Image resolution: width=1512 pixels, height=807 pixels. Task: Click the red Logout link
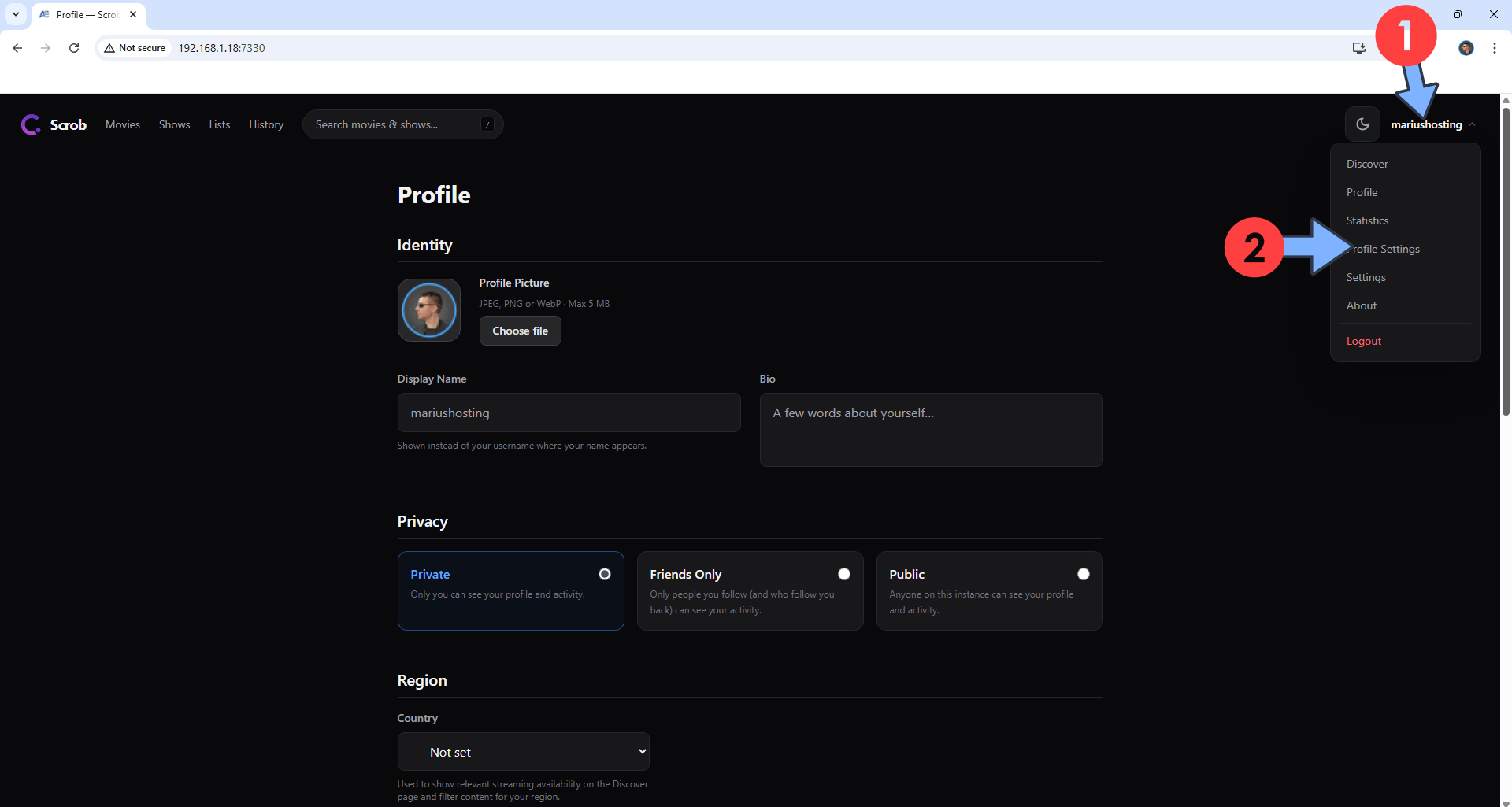[x=1363, y=341]
